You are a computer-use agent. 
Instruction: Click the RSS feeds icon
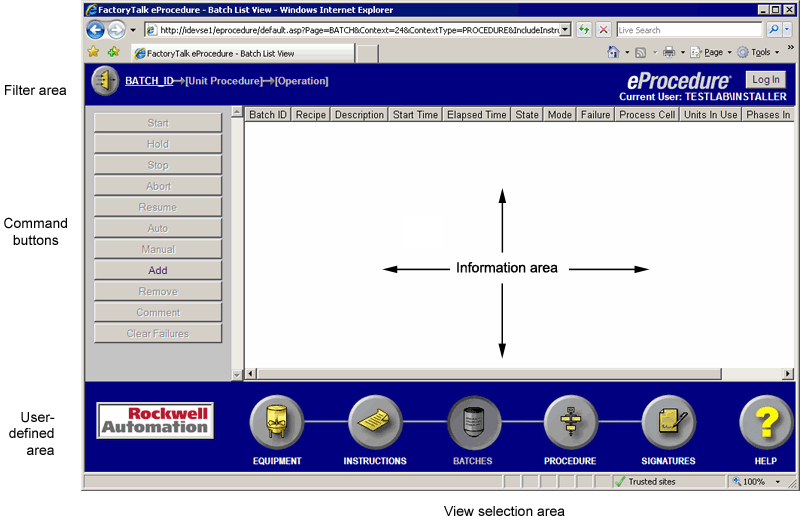[641, 52]
